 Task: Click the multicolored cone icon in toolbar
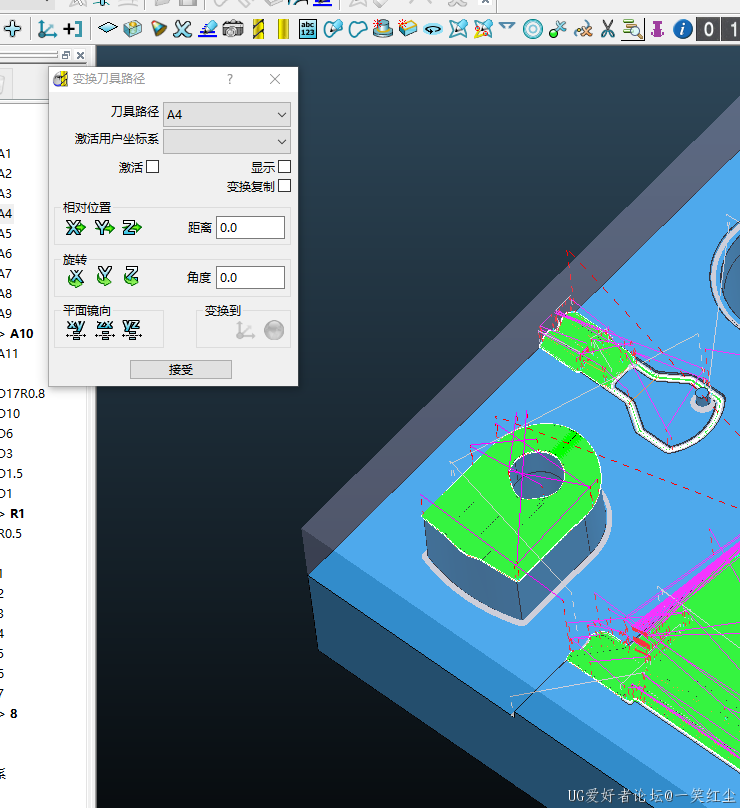pos(158,29)
